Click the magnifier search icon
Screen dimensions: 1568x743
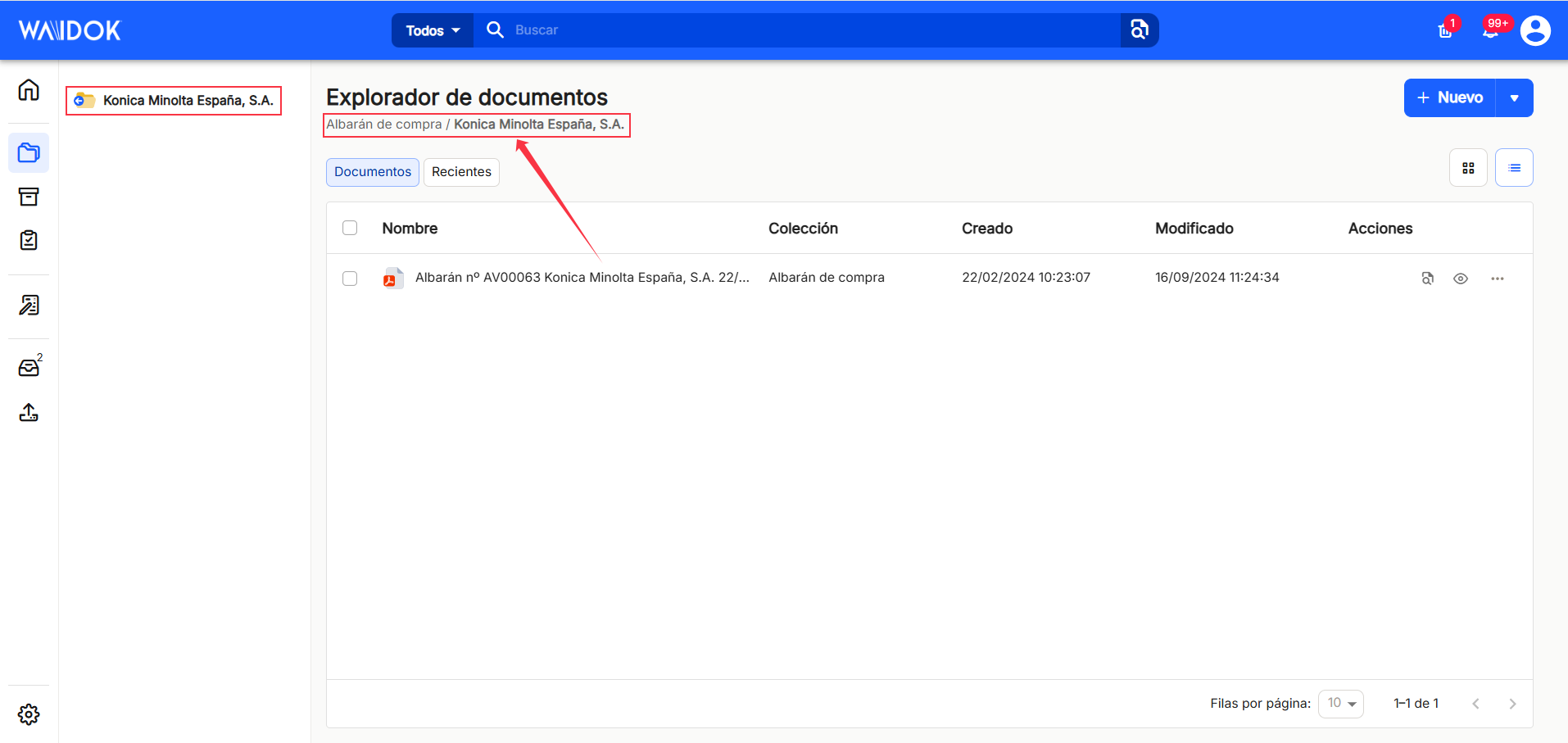point(495,30)
